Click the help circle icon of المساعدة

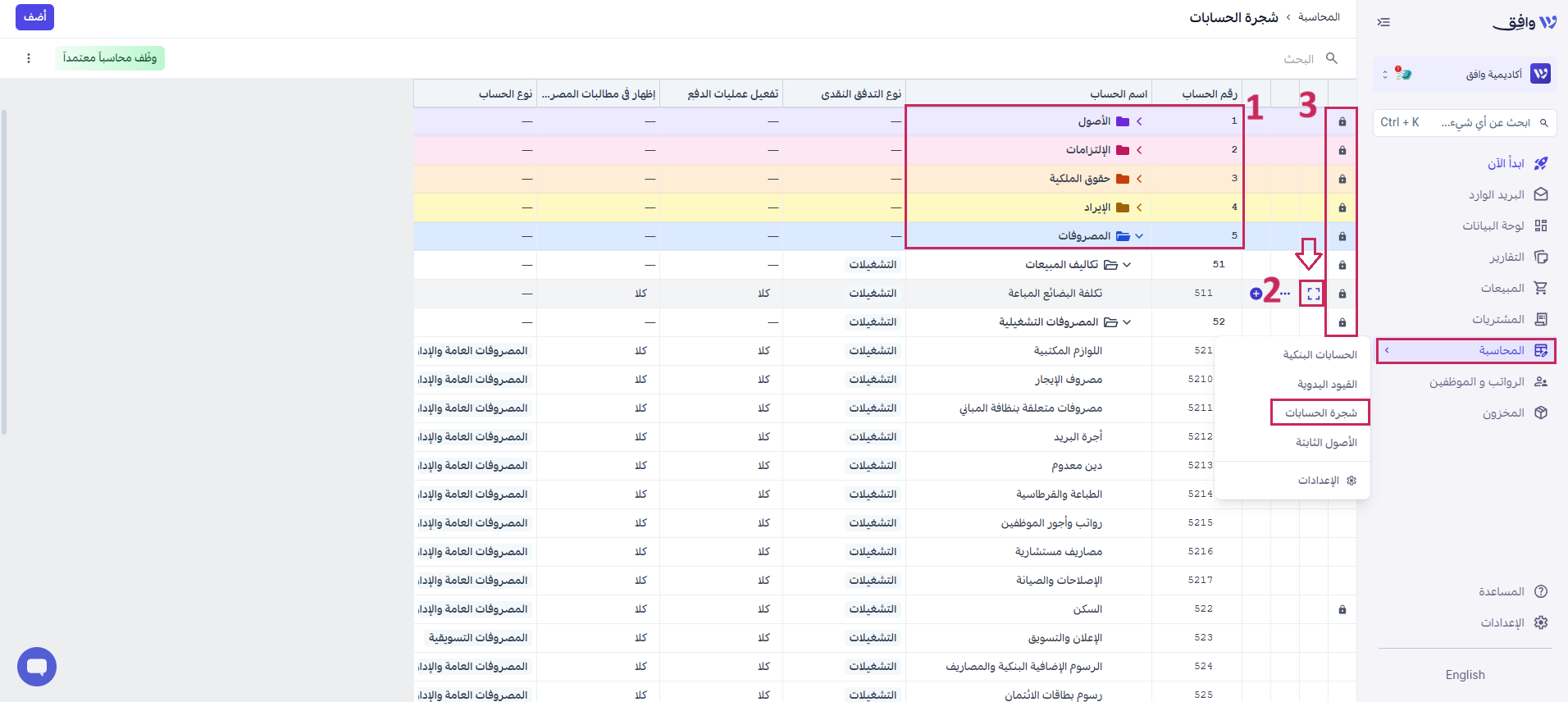pyautogui.click(x=1541, y=591)
